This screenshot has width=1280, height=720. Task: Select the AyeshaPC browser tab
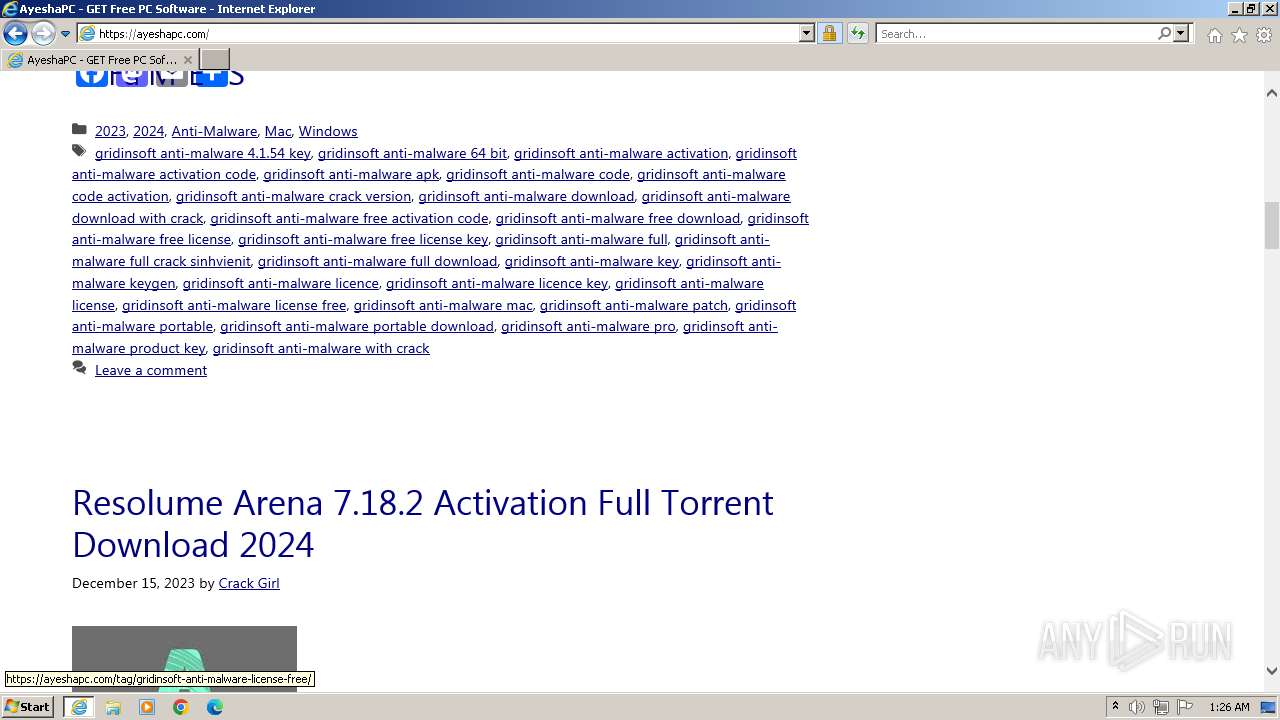coord(100,60)
